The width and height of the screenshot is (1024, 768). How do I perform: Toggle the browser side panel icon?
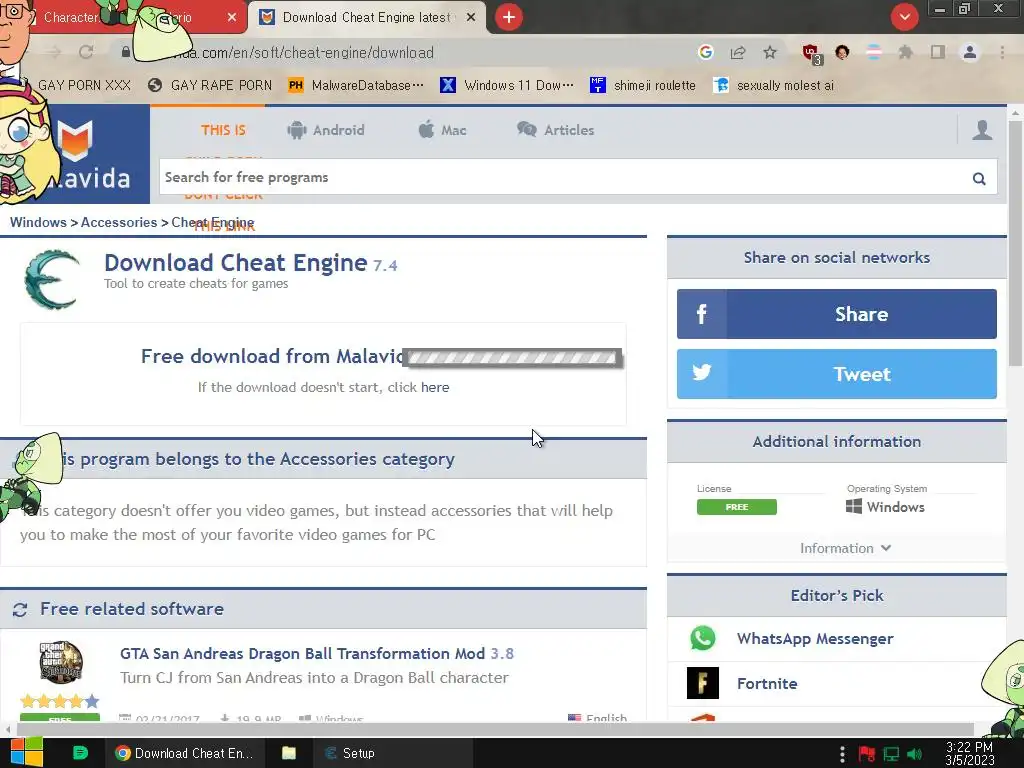938,52
